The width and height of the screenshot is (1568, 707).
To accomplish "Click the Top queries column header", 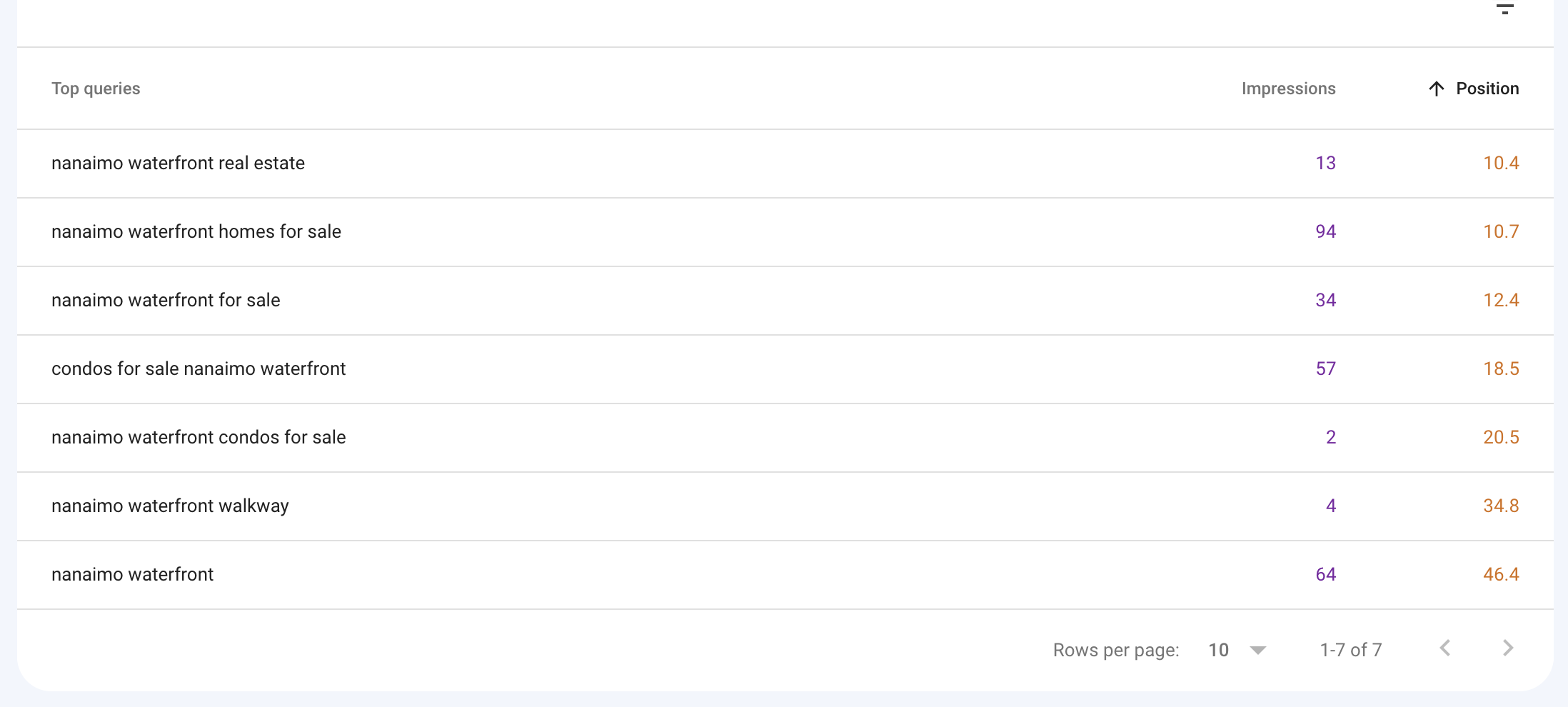I will (96, 89).
